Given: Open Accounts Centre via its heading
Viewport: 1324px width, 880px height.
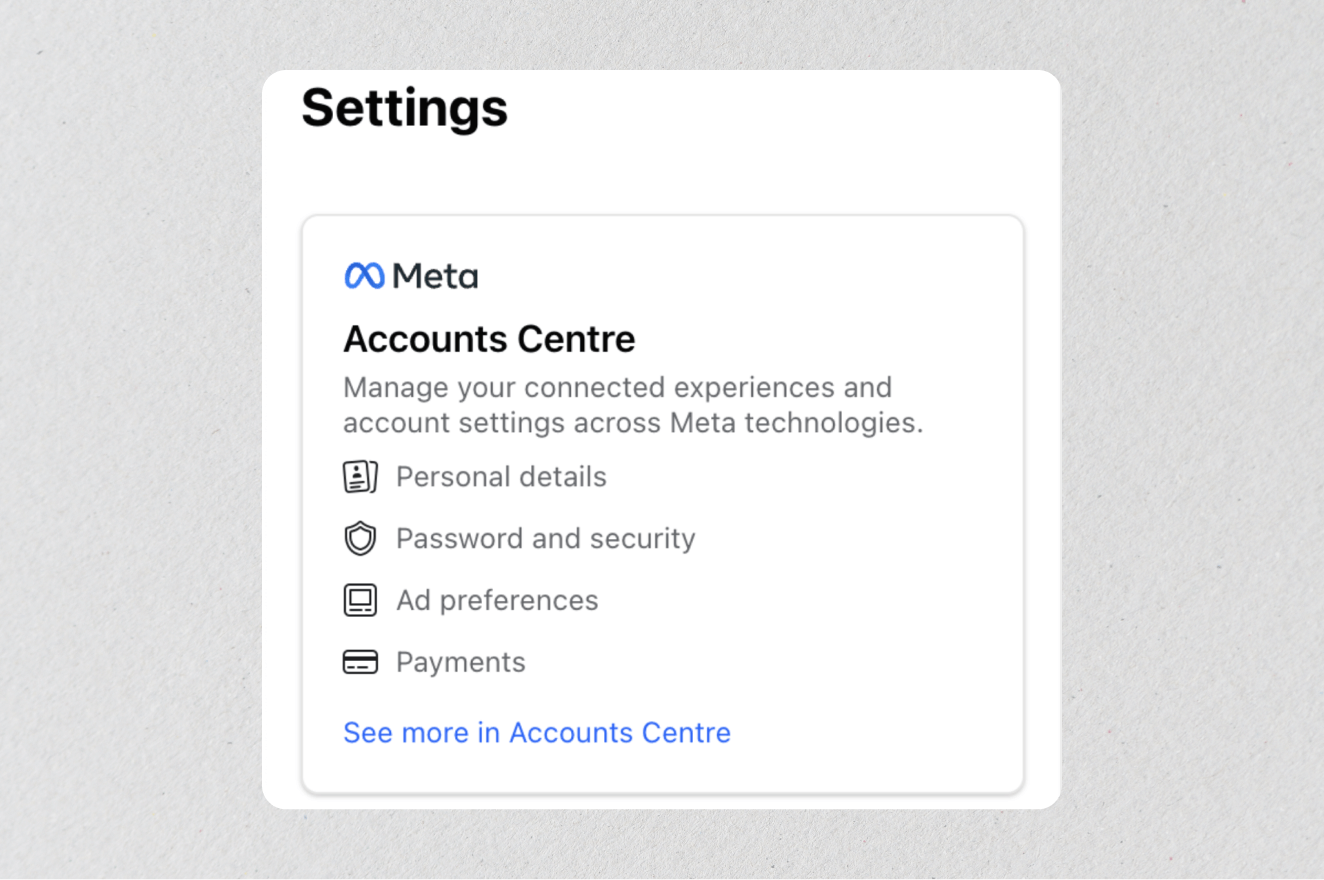Looking at the screenshot, I should point(489,339).
